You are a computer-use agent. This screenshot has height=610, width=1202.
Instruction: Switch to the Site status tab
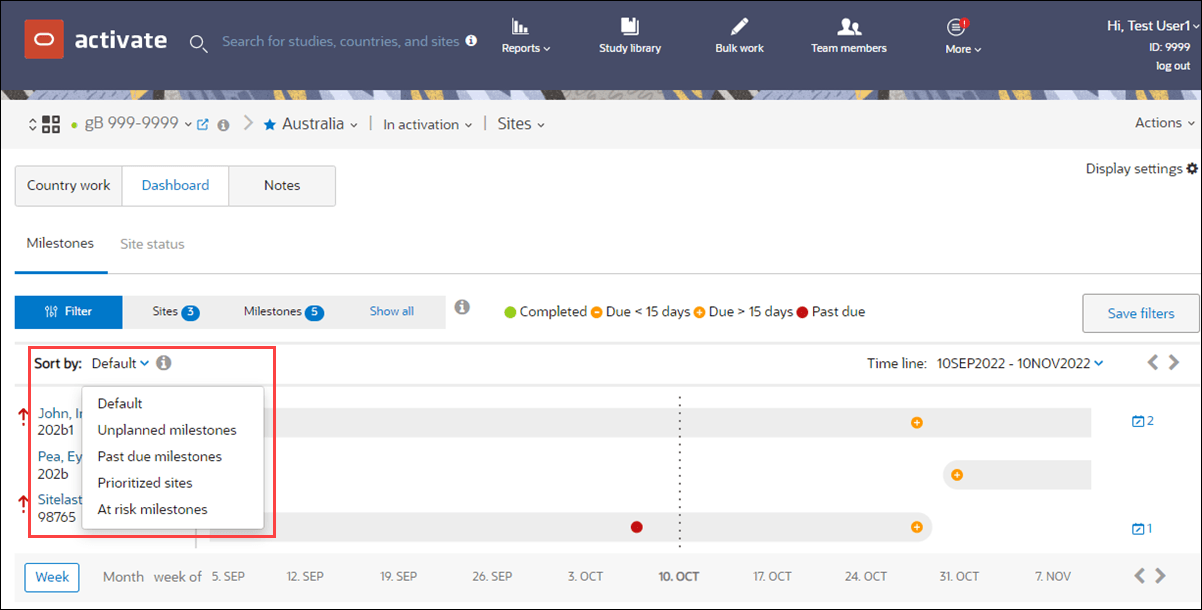tap(152, 243)
